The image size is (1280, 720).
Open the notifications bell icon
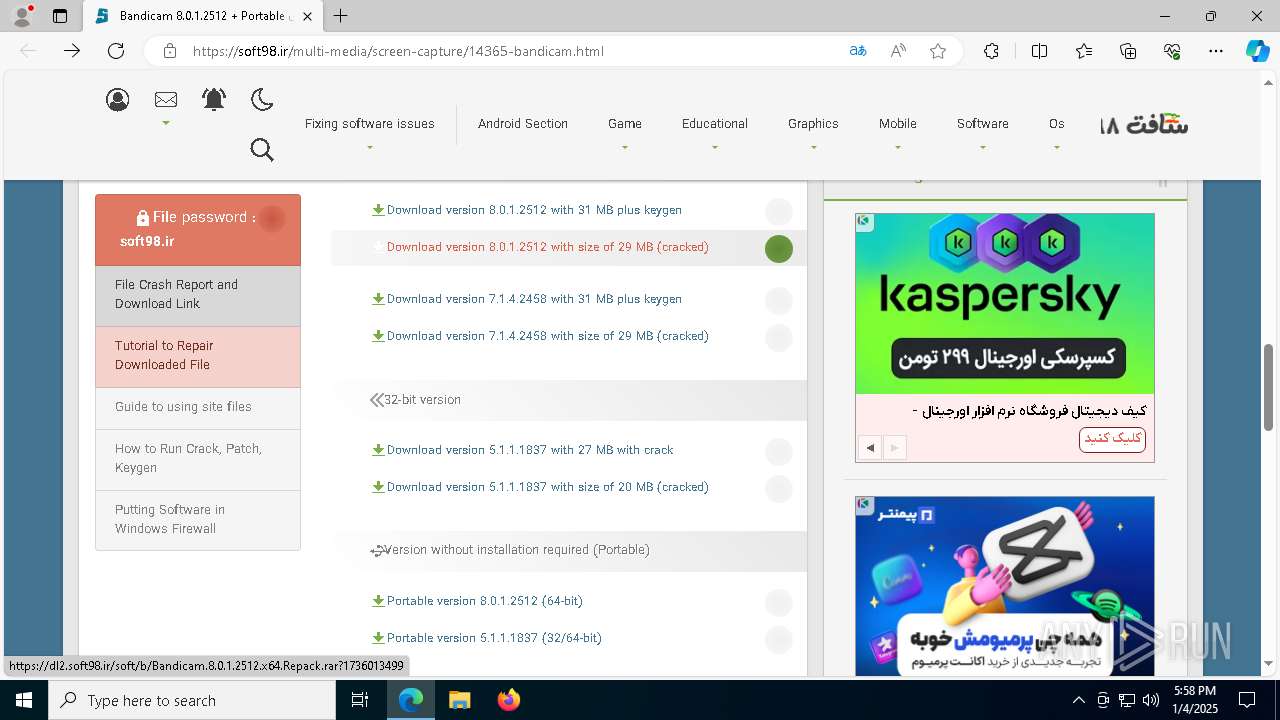[x=214, y=99]
